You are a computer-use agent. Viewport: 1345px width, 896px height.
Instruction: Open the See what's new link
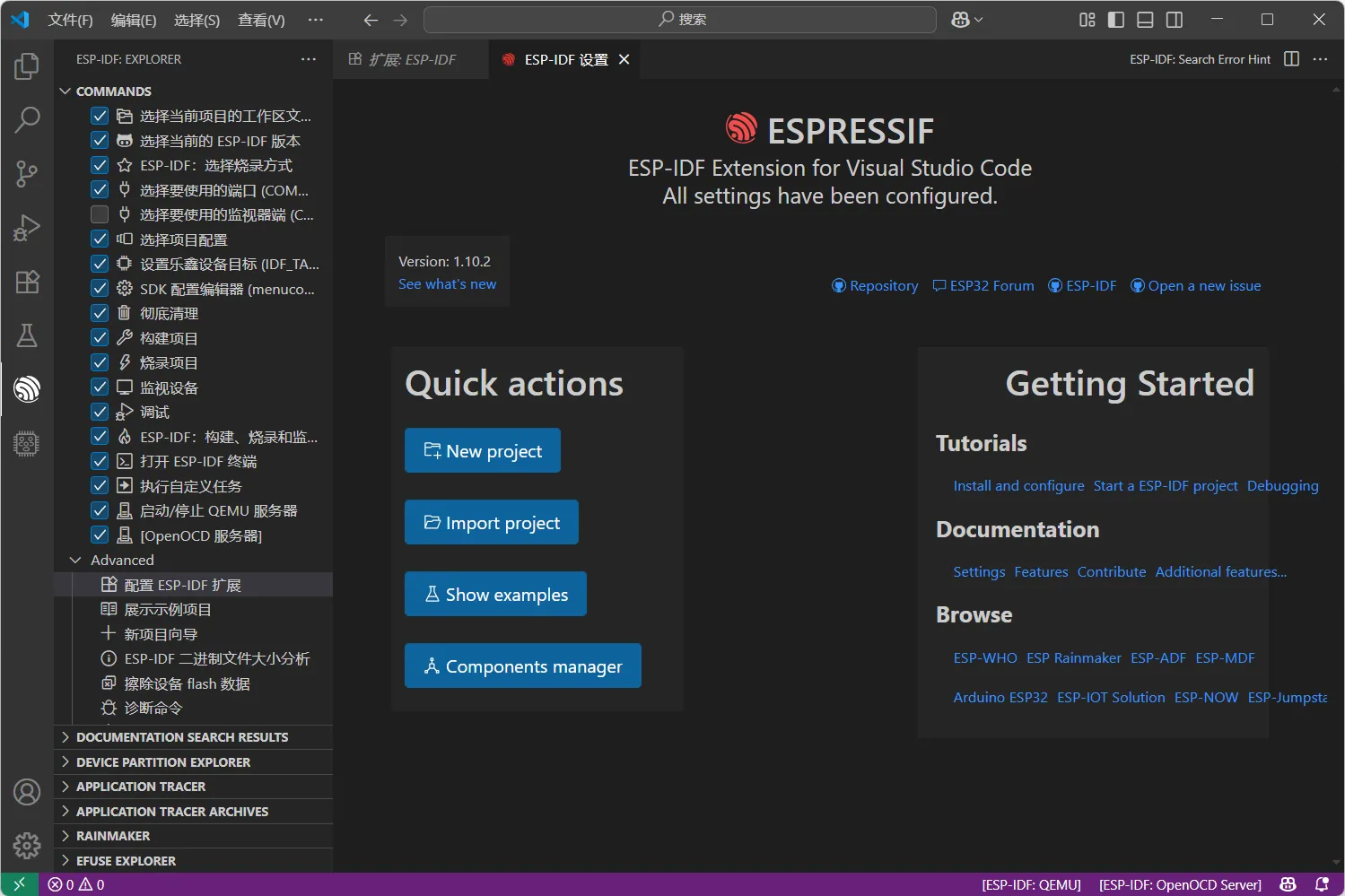coord(447,284)
